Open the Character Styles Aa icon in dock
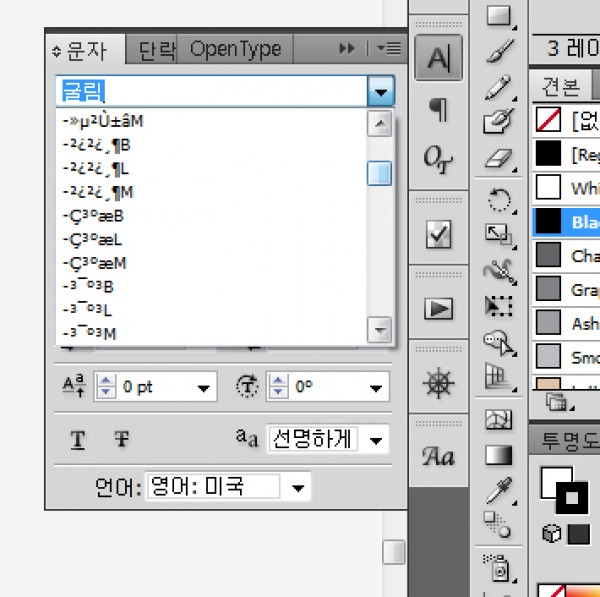 tap(439, 457)
